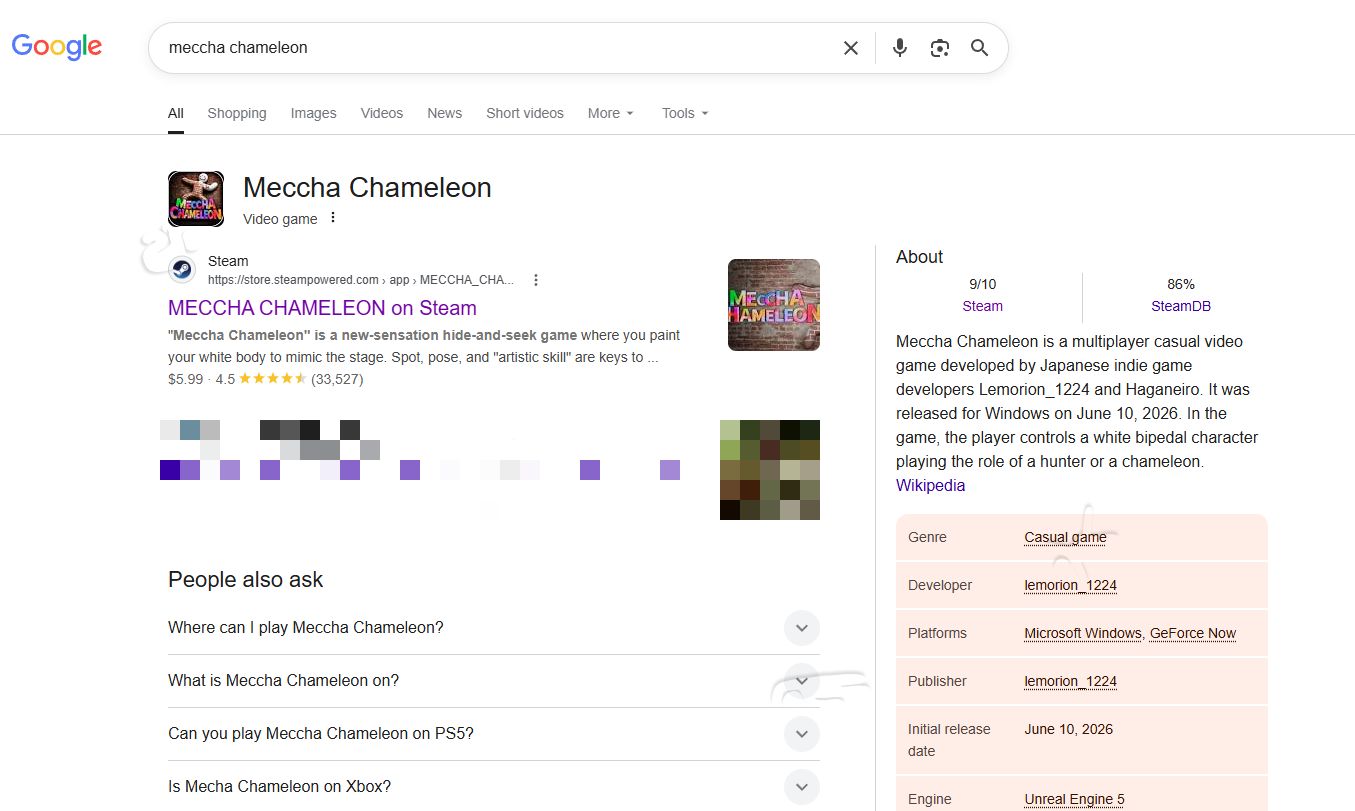Image resolution: width=1355 pixels, height=811 pixels.
Task: Click the Unreal Engine 5 link
Action: tap(1075, 799)
